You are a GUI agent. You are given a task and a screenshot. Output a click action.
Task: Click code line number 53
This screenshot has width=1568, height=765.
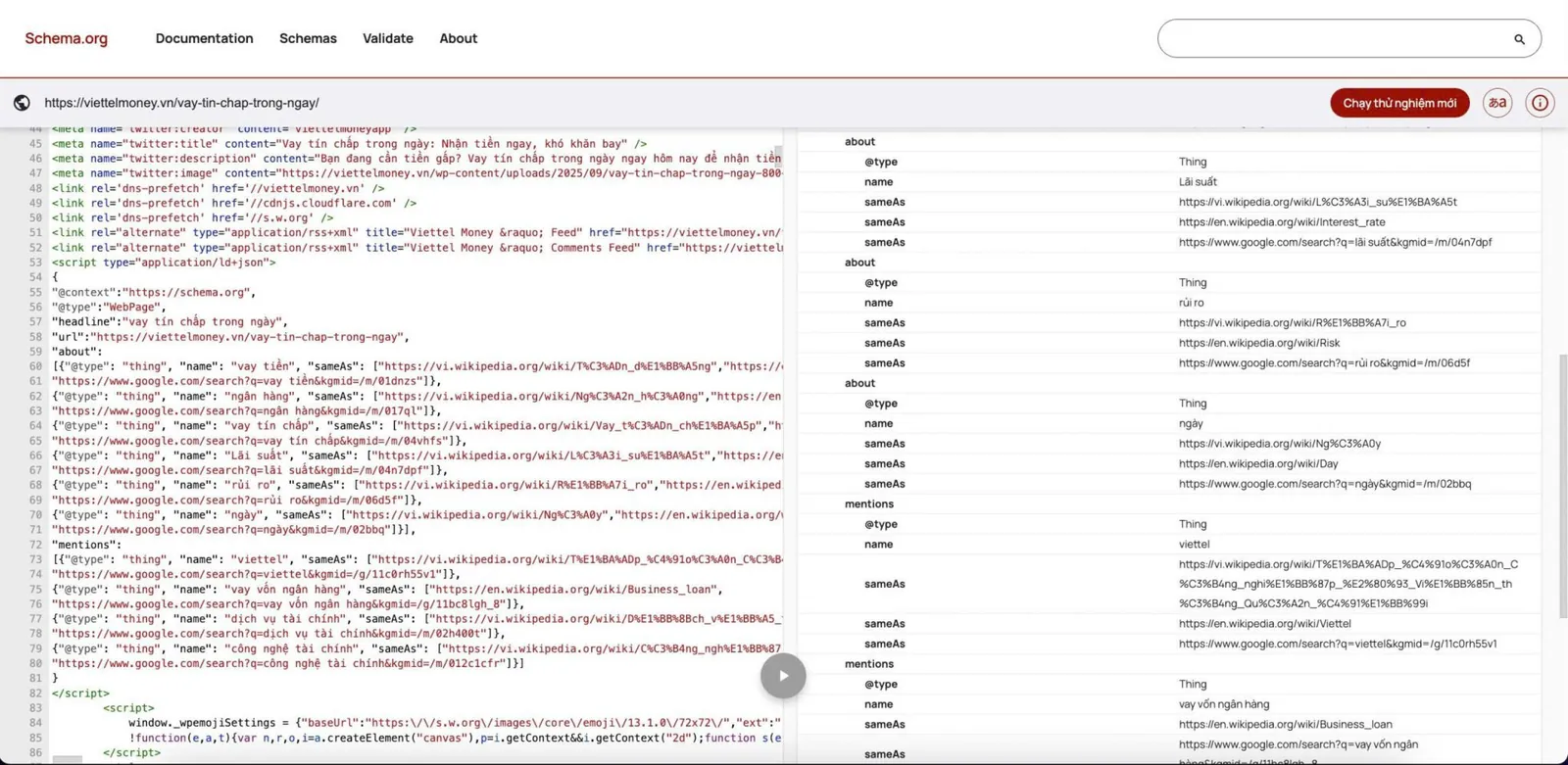pos(35,263)
